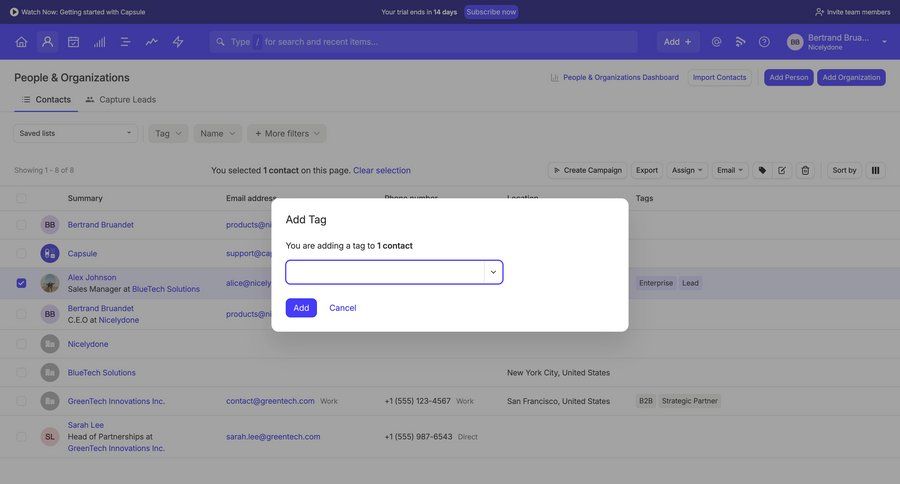The height and width of the screenshot is (484, 900).
Task: Open the calendar and tasks icon
Action: 73,42
